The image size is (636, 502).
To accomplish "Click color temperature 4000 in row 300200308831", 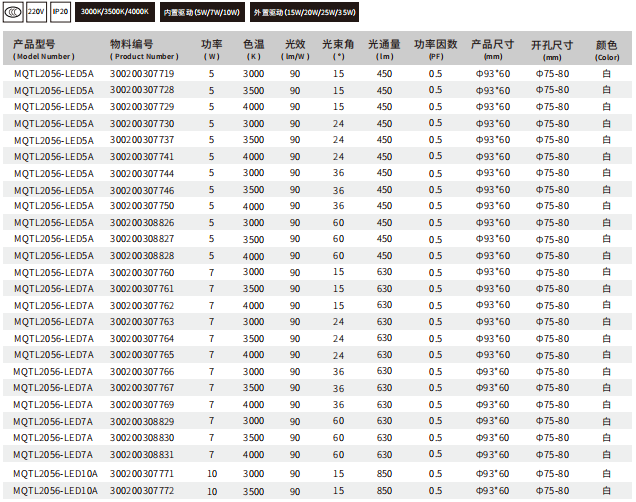I will (254, 455).
